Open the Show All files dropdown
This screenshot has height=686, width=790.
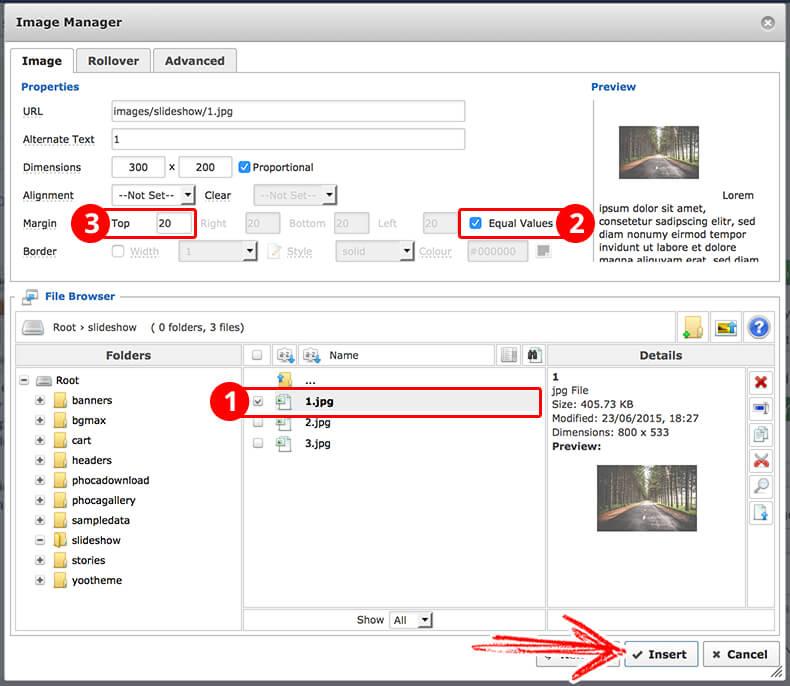pos(411,620)
